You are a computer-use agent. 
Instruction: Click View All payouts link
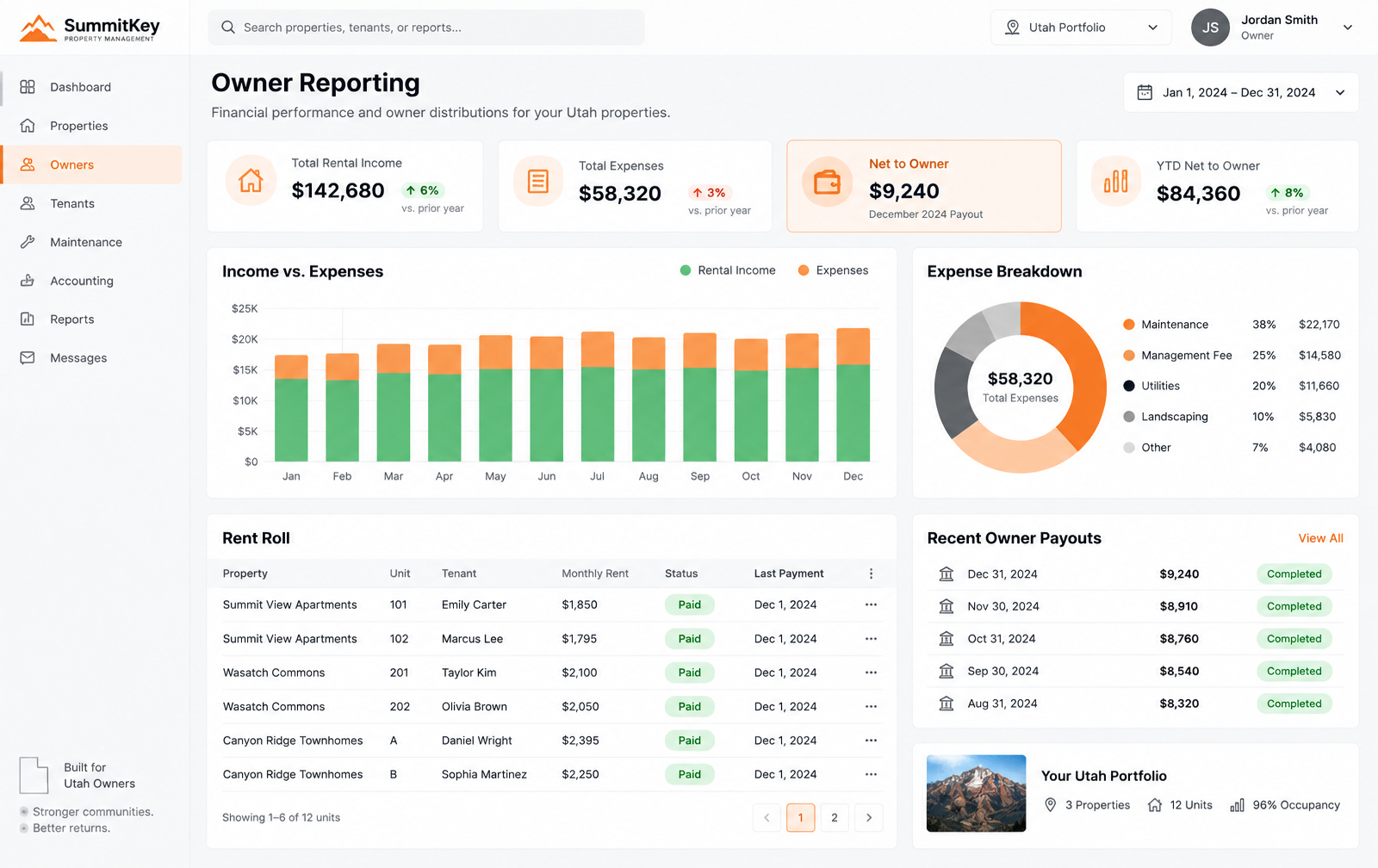[x=1320, y=538]
